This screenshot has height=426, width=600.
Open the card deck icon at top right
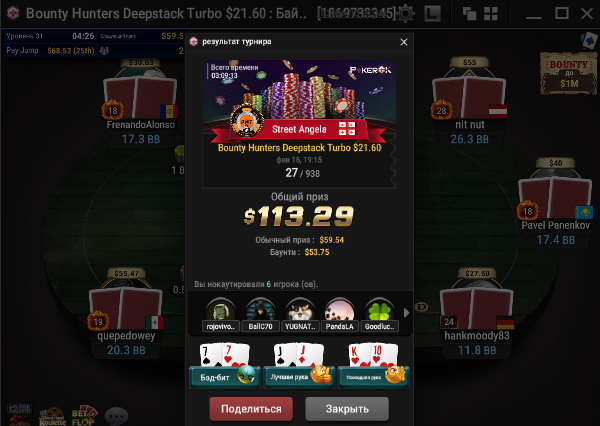point(589,40)
